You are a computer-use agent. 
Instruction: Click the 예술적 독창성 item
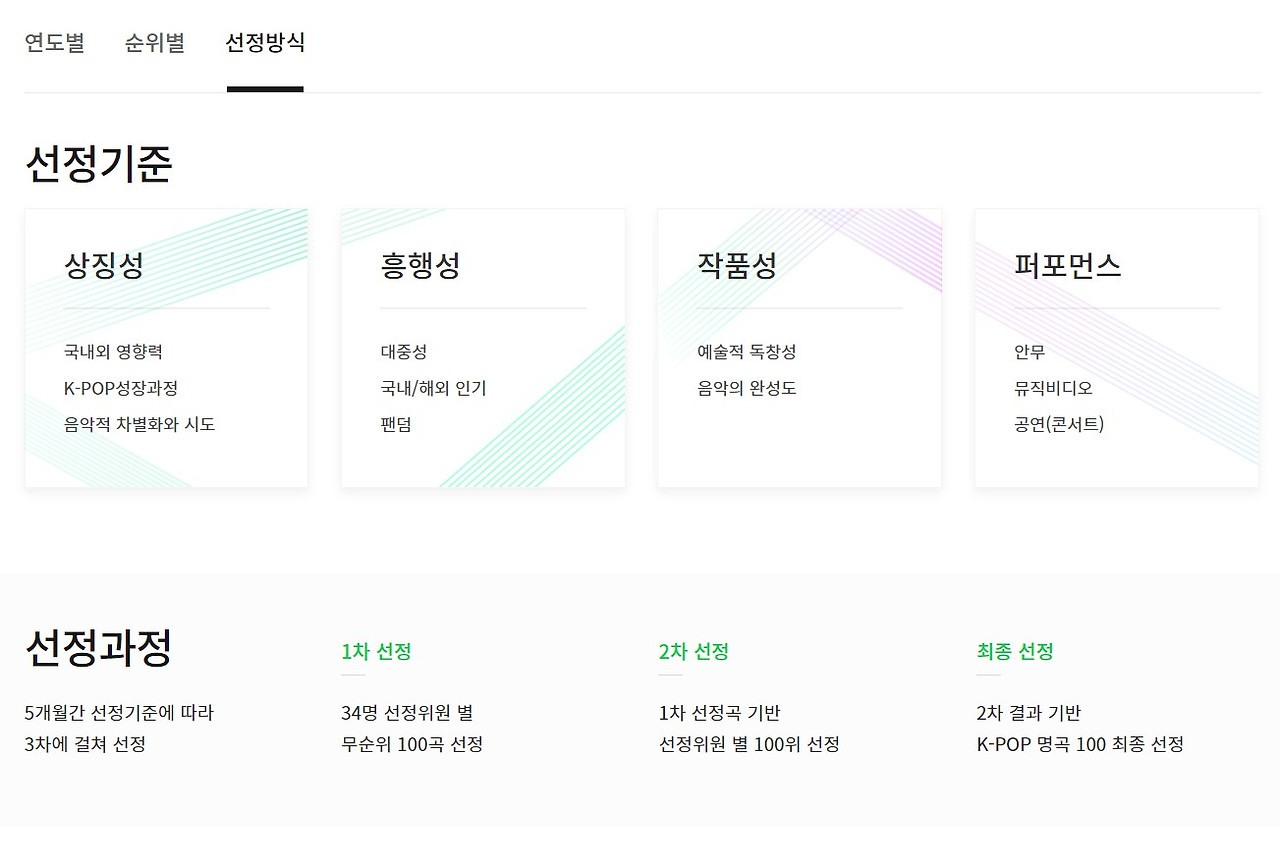(x=747, y=352)
